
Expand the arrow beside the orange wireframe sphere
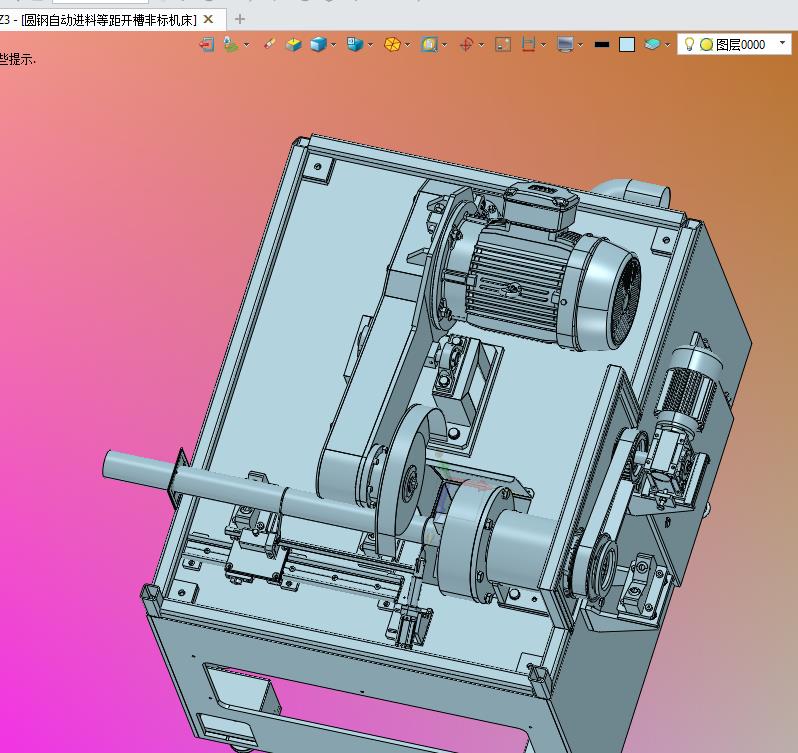[x=408, y=44]
